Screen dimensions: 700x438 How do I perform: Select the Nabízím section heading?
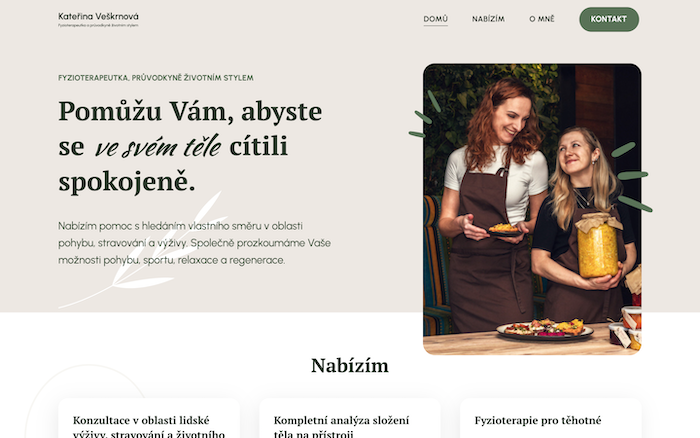350,366
